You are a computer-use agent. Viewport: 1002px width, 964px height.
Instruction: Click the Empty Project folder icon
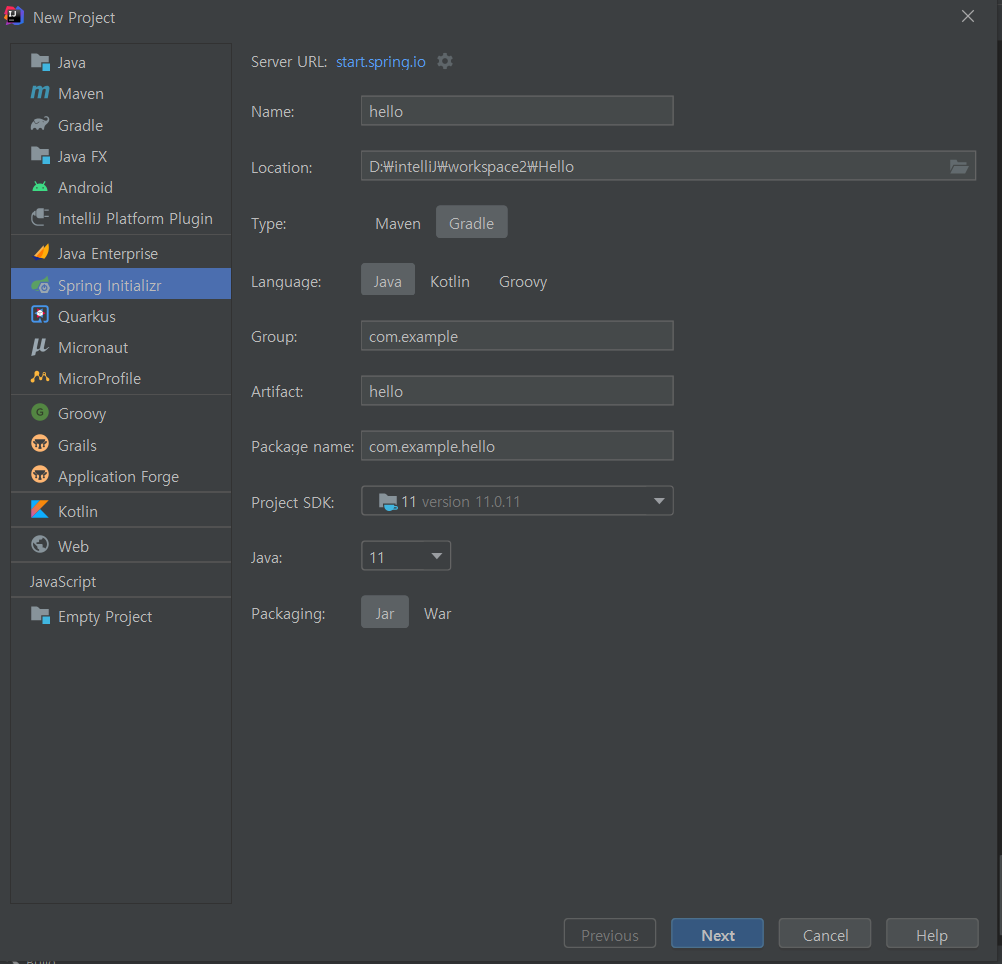click(40, 615)
